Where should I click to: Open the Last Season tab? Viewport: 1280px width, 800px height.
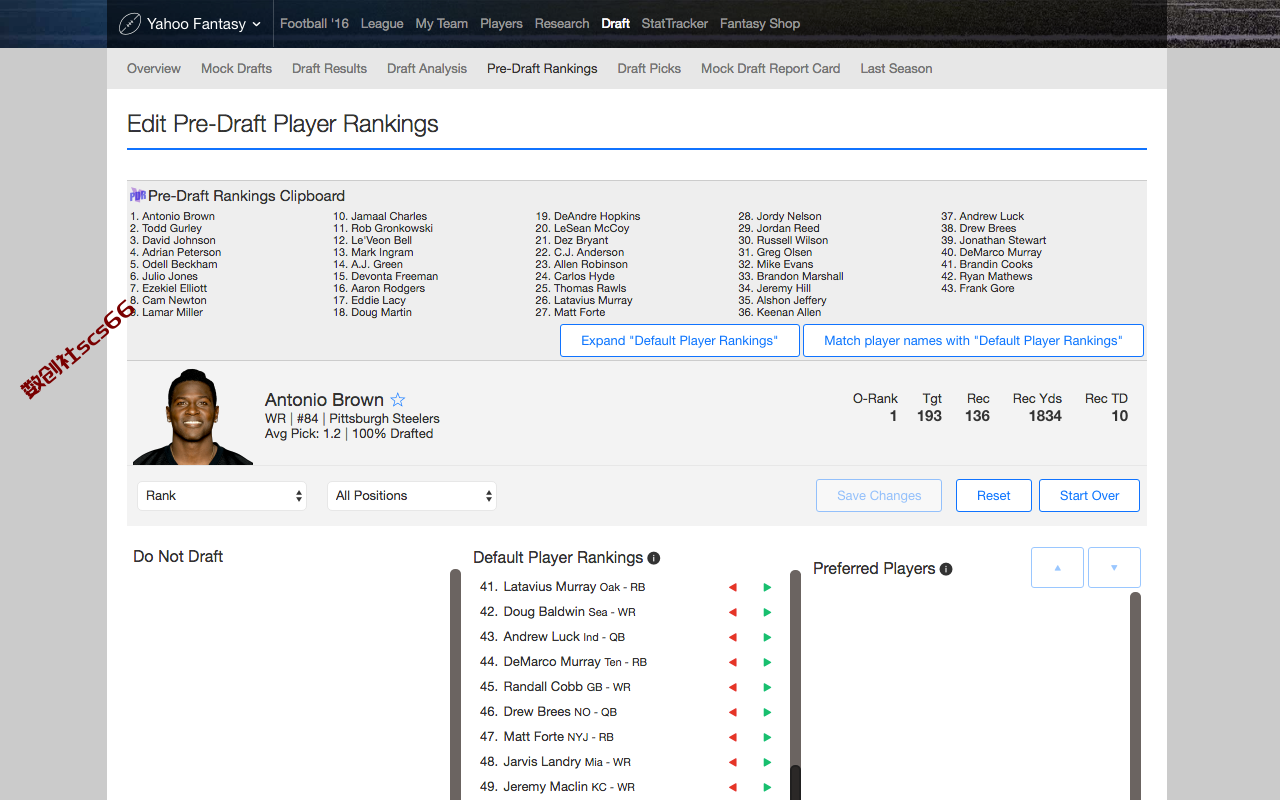tap(896, 68)
